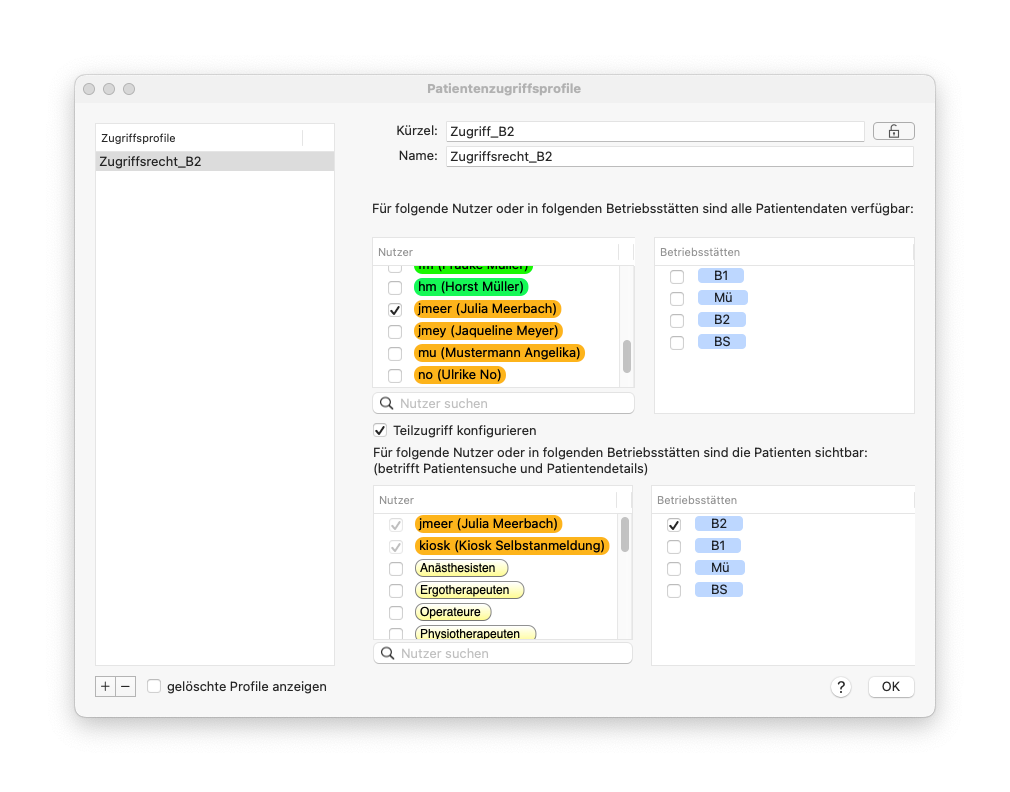Click the magnifier icon in the full-access Nutzer search
This screenshot has height=792, width=1010.
(x=386, y=404)
